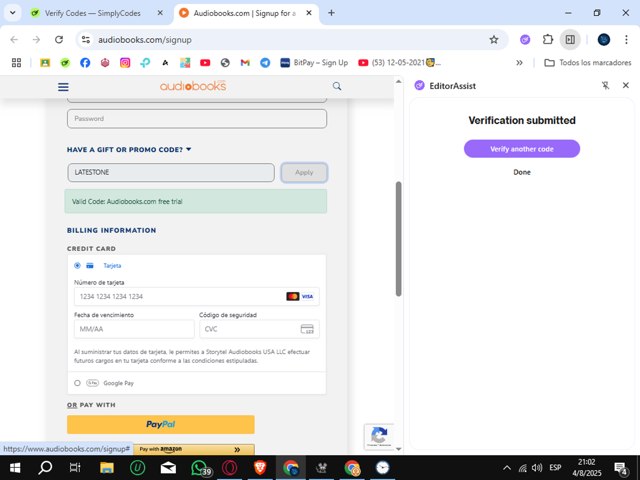Image resolution: width=640 pixels, height=480 pixels.
Task: Open the Chrome three-dot menu
Action: click(626, 40)
